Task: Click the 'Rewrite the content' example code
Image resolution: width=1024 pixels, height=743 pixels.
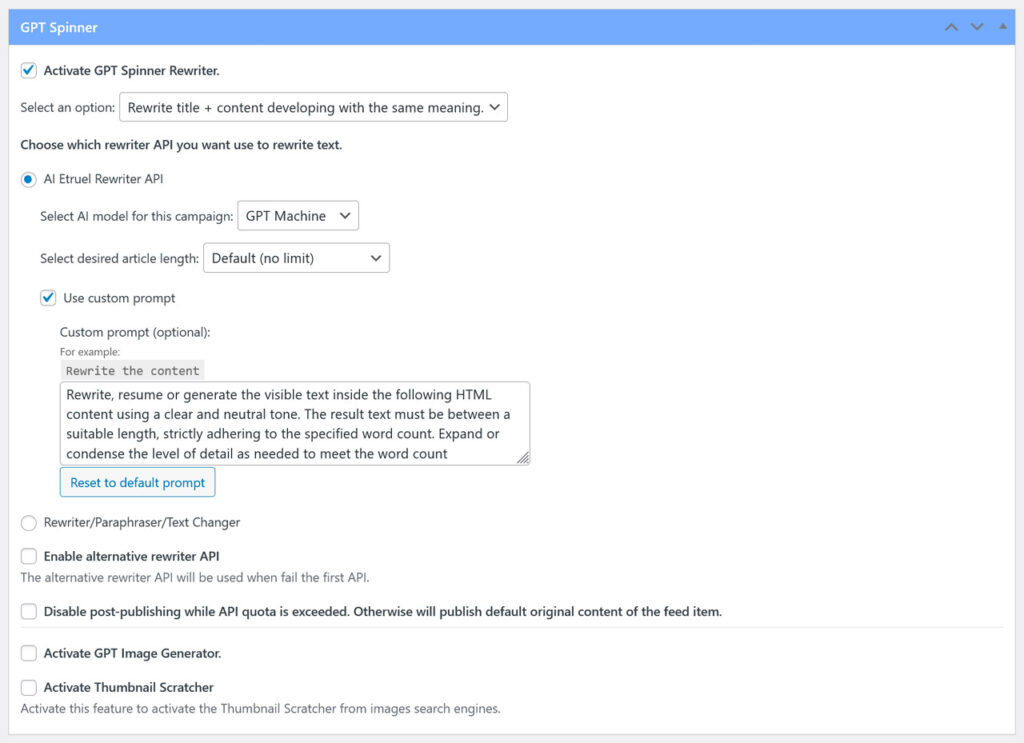Action: pos(132,371)
